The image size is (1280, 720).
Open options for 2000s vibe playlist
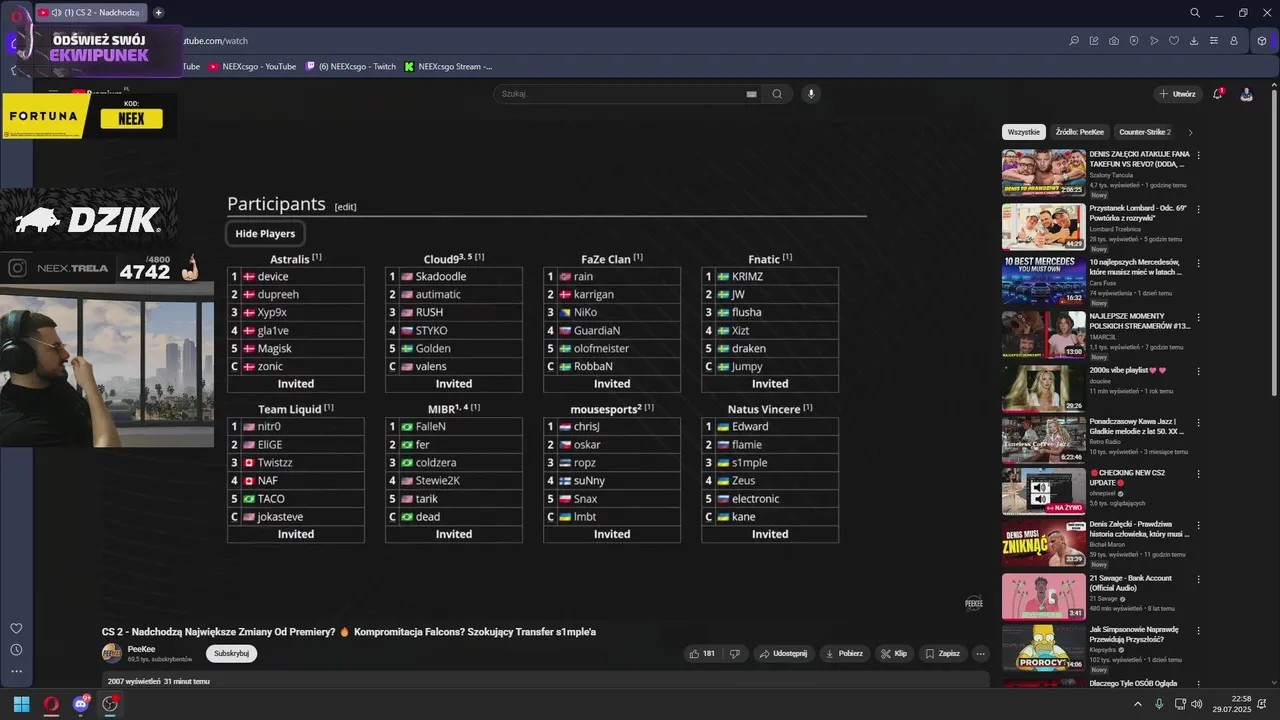(1198, 371)
